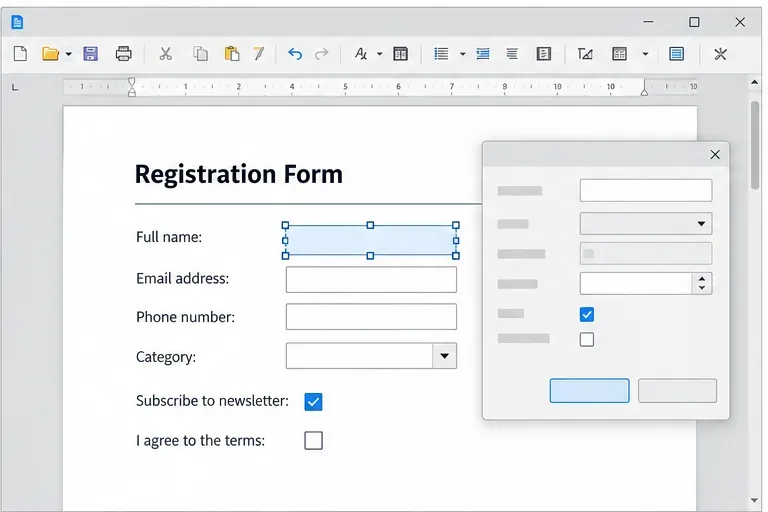Click the blue form sidebar icon
This screenshot has height=512, width=768.
(676, 53)
